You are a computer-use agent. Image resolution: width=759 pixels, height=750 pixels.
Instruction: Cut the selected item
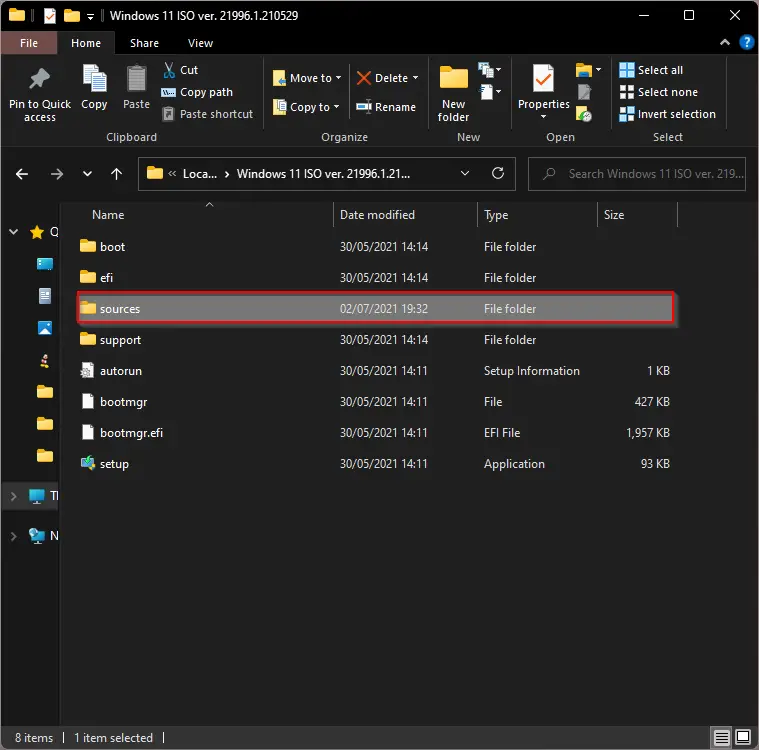pyautogui.click(x=180, y=70)
